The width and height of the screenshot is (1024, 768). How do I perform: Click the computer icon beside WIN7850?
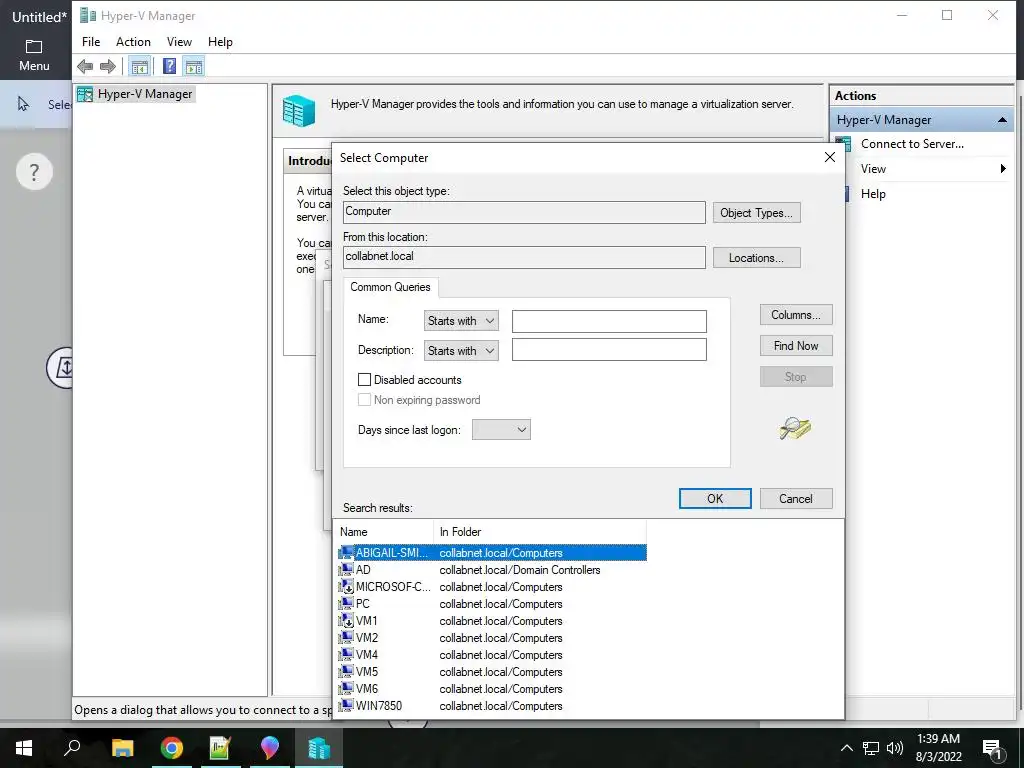click(x=346, y=705)
